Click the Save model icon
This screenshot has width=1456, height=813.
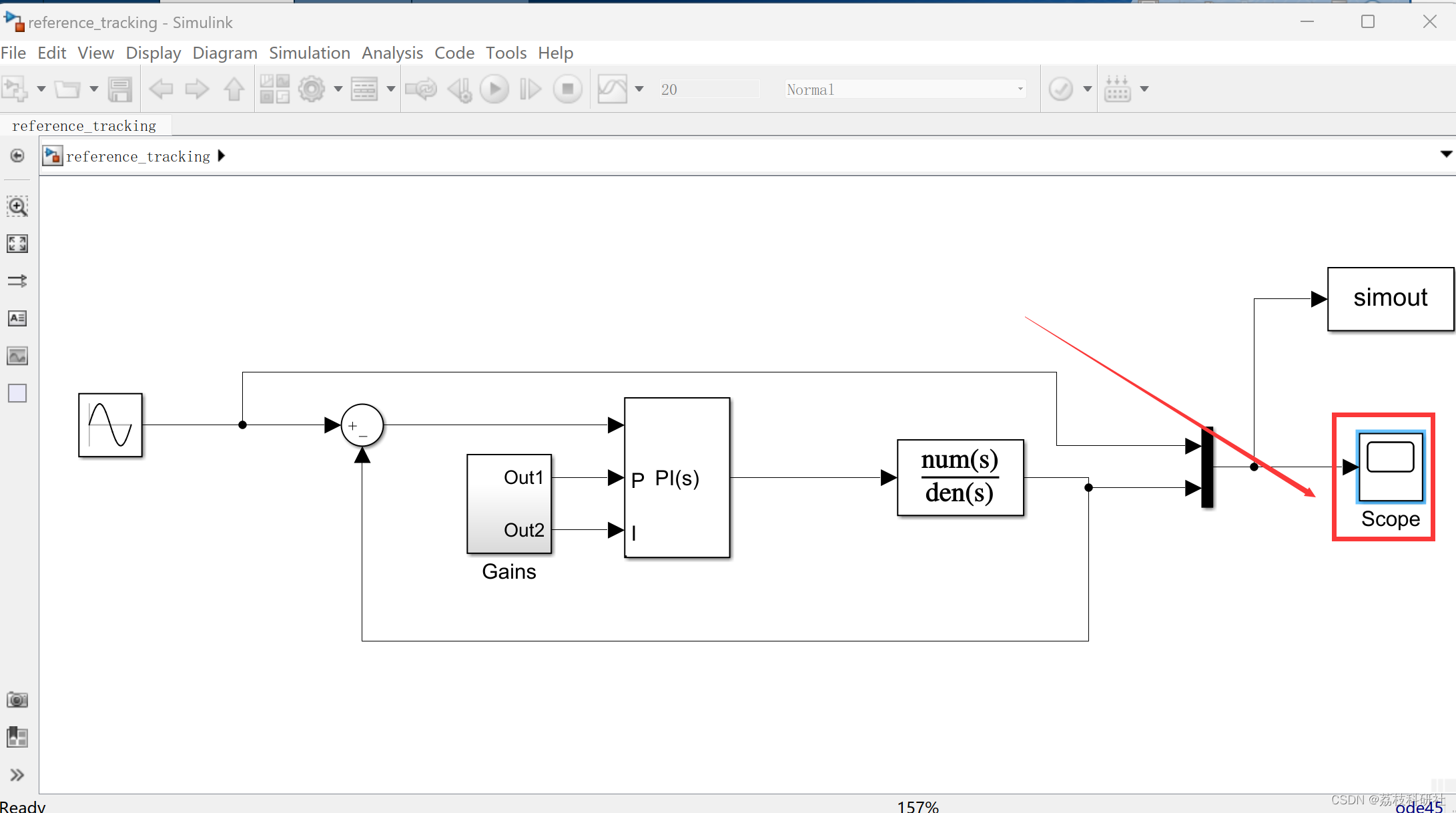(120, 89)
